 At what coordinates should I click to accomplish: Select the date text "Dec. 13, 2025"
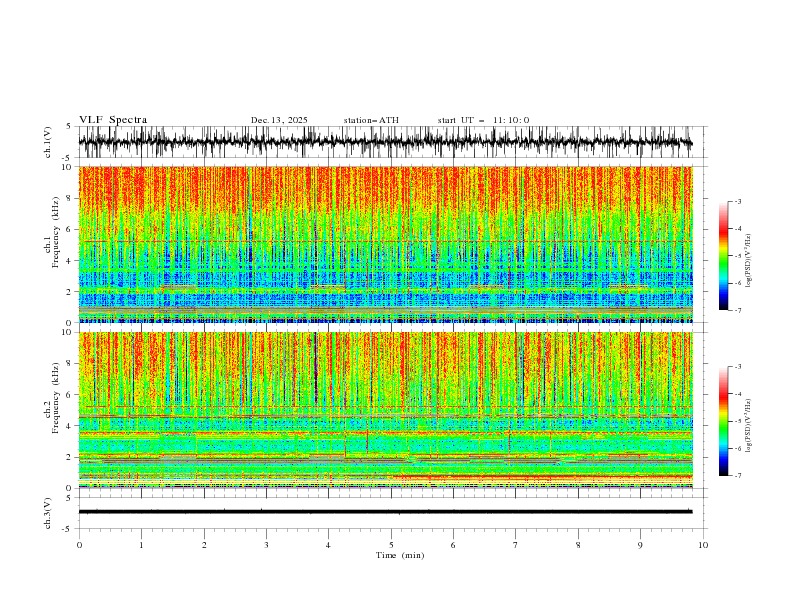coord(279,120)
